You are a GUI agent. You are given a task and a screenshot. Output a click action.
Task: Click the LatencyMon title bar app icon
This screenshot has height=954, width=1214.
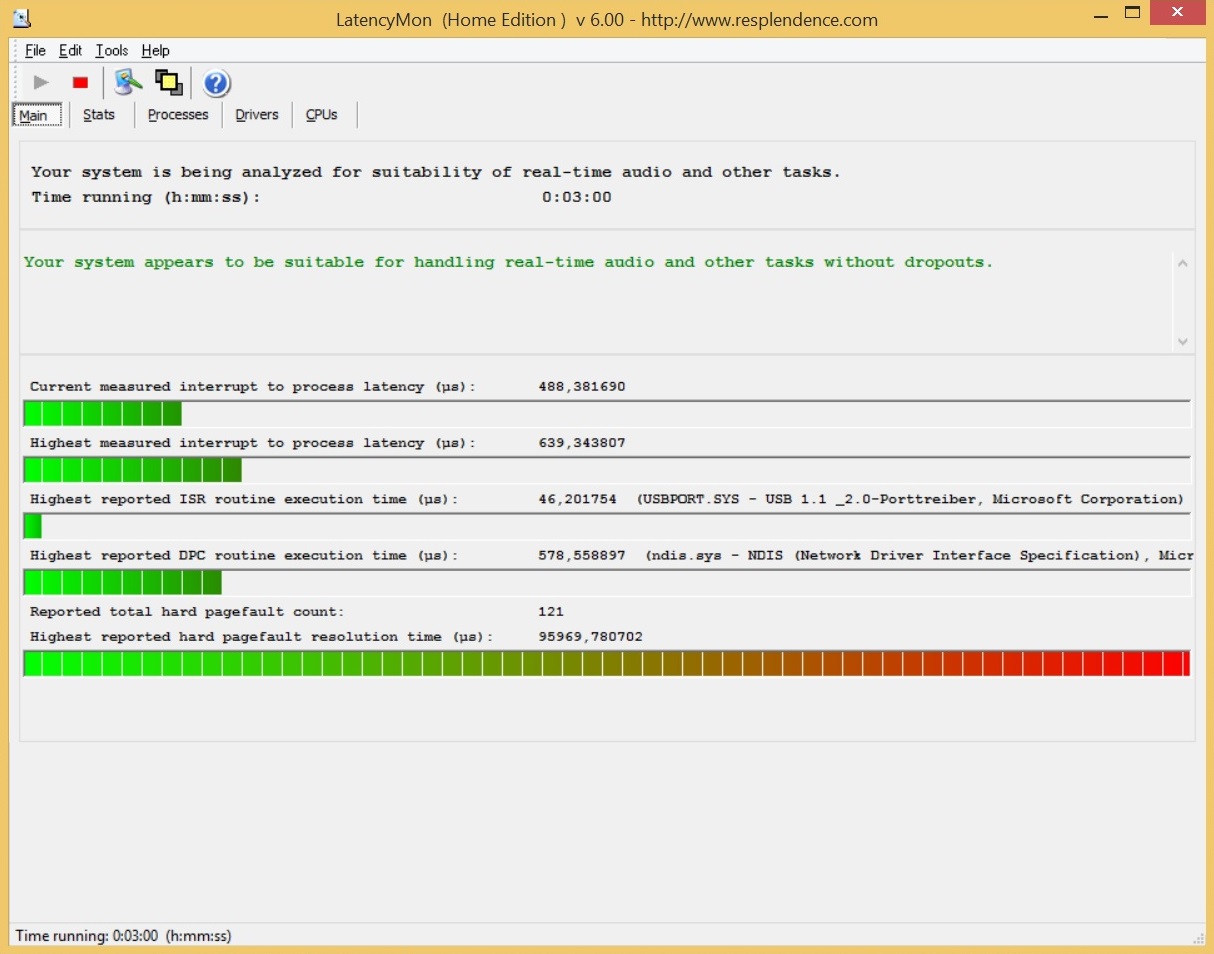[21, 16]
